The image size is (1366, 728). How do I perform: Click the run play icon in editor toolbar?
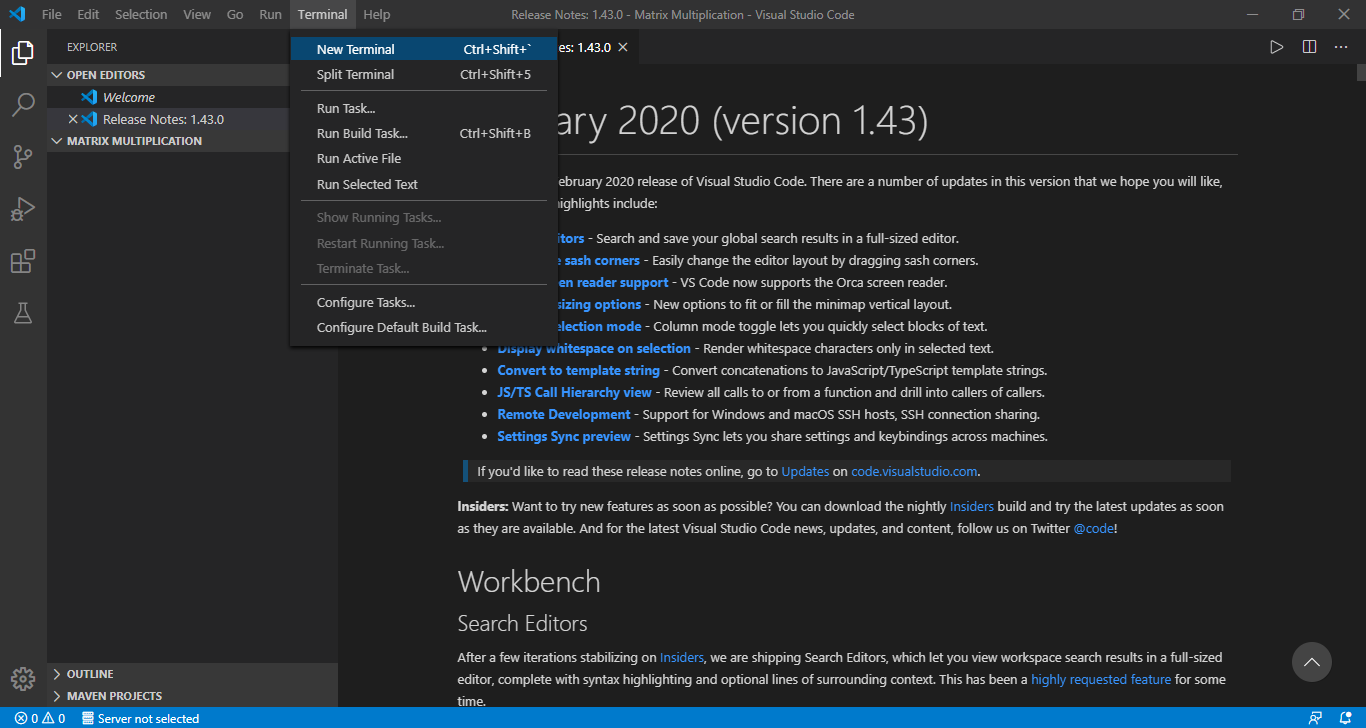(x=1276, y=47)
